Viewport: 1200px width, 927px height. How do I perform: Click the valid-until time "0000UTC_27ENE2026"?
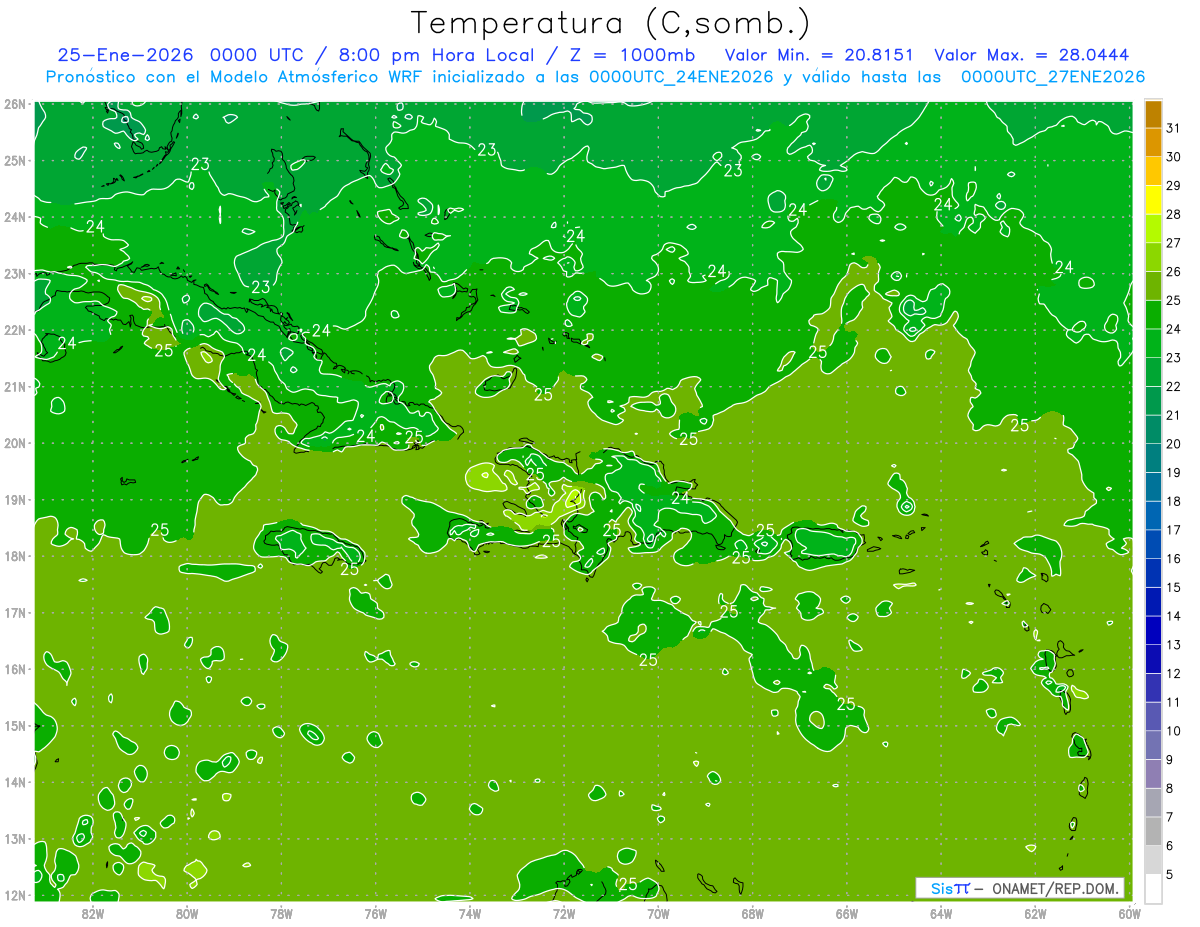pyautogui.click(x=1053, y=77)
